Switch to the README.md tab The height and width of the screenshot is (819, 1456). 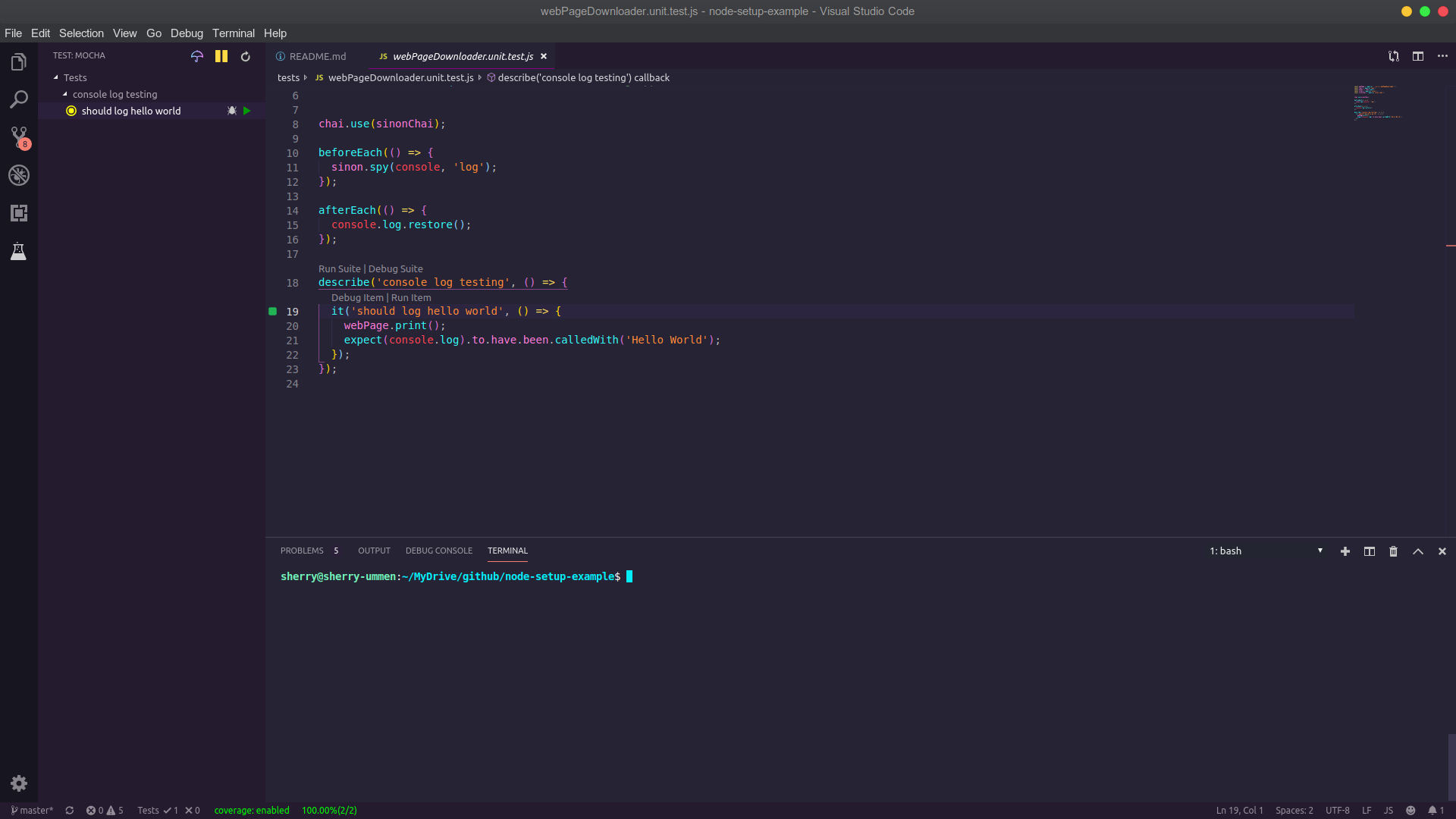(x=317, y=56)
